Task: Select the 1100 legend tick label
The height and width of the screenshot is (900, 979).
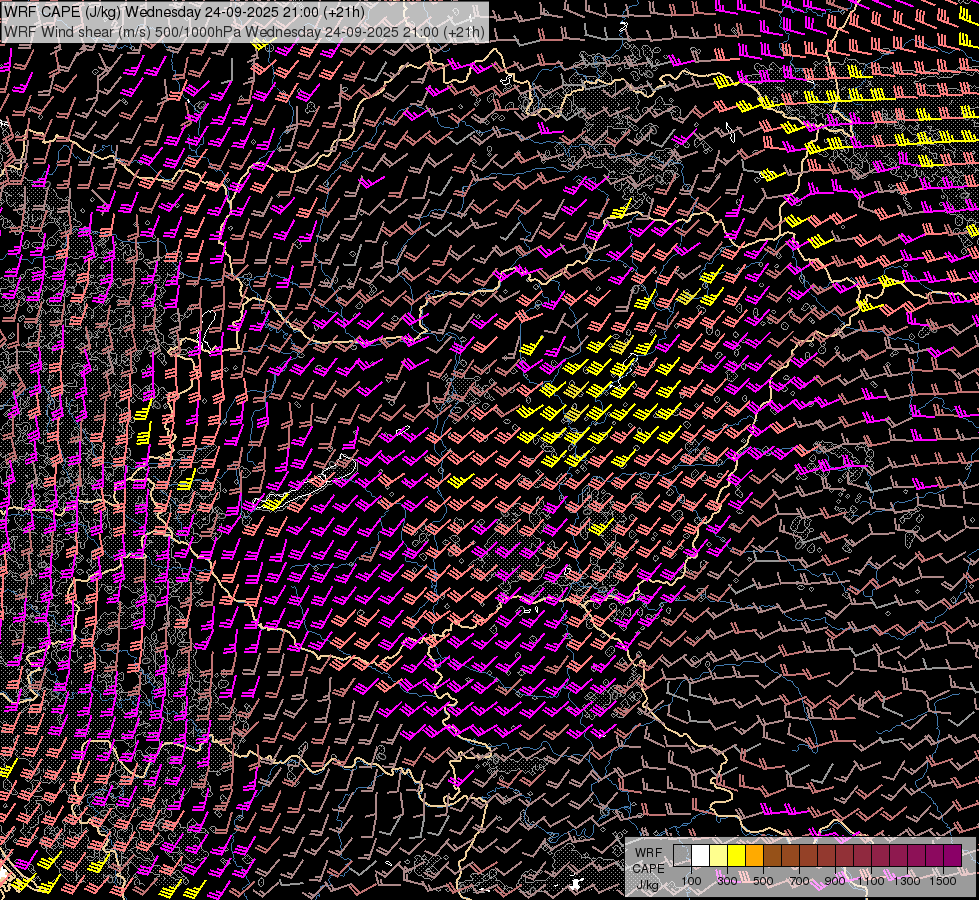Action: [871, 881]
